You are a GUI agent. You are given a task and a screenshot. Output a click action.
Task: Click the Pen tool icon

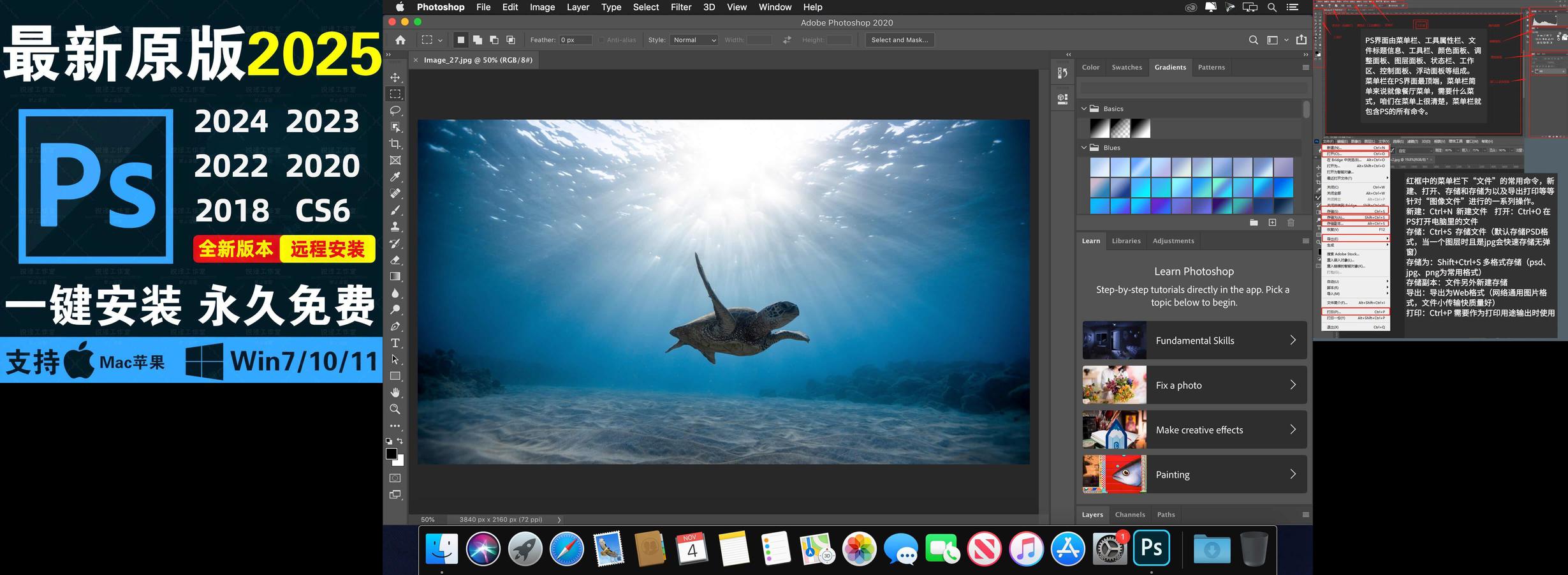tap(395, 326)
